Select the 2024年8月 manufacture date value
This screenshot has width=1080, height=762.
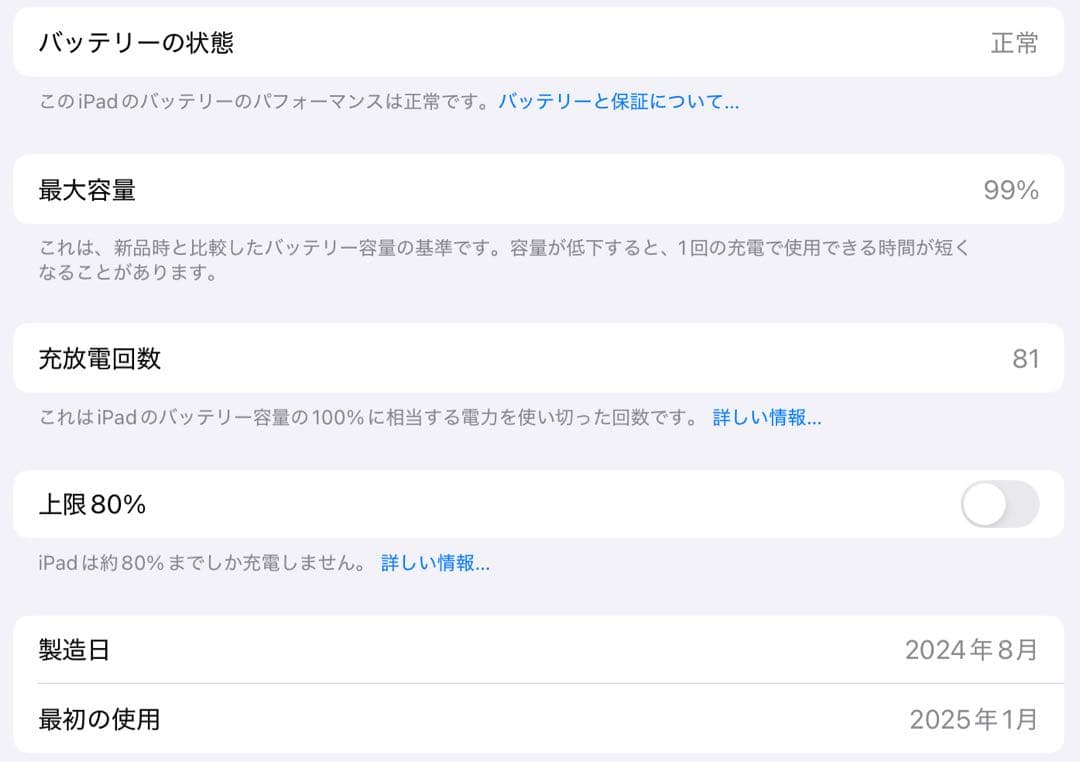pyautogui.click(x=972, y=649)
